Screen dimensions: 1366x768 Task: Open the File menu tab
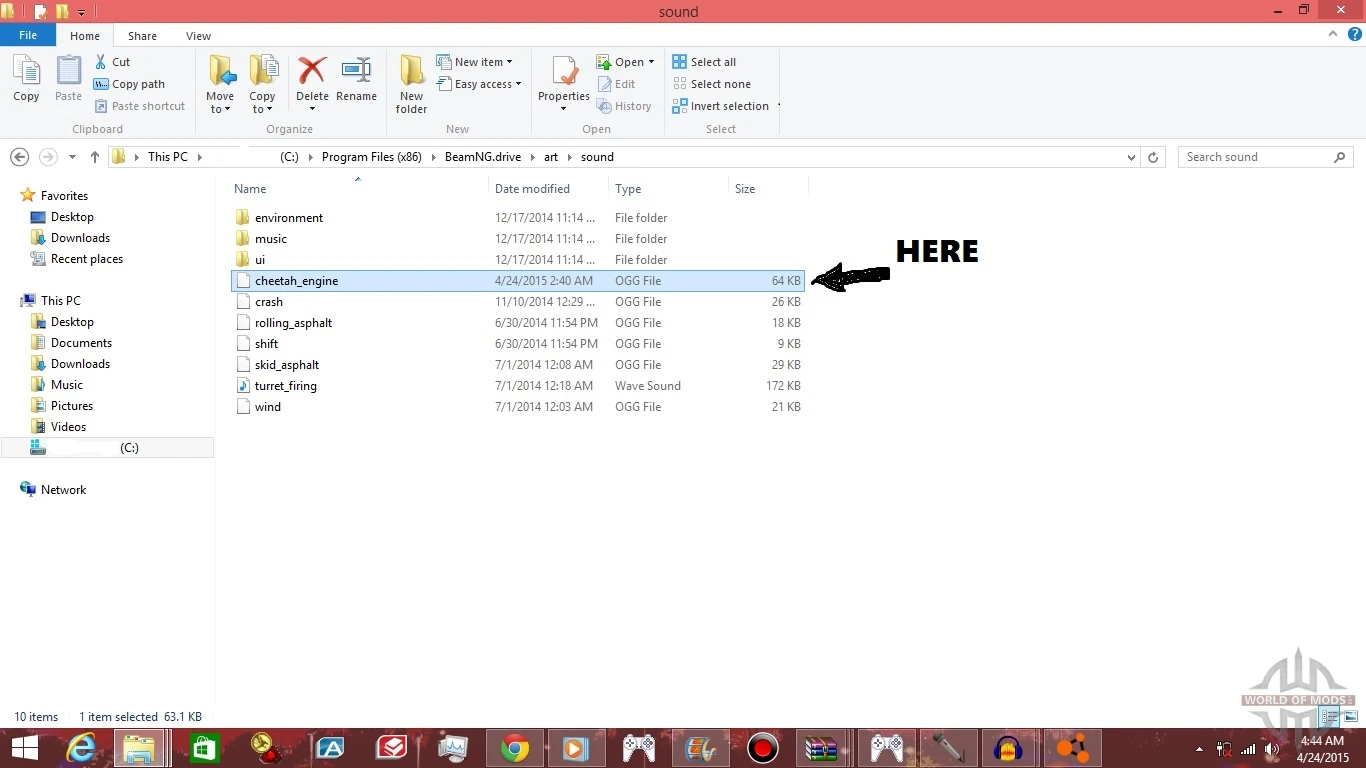[28, 35]
